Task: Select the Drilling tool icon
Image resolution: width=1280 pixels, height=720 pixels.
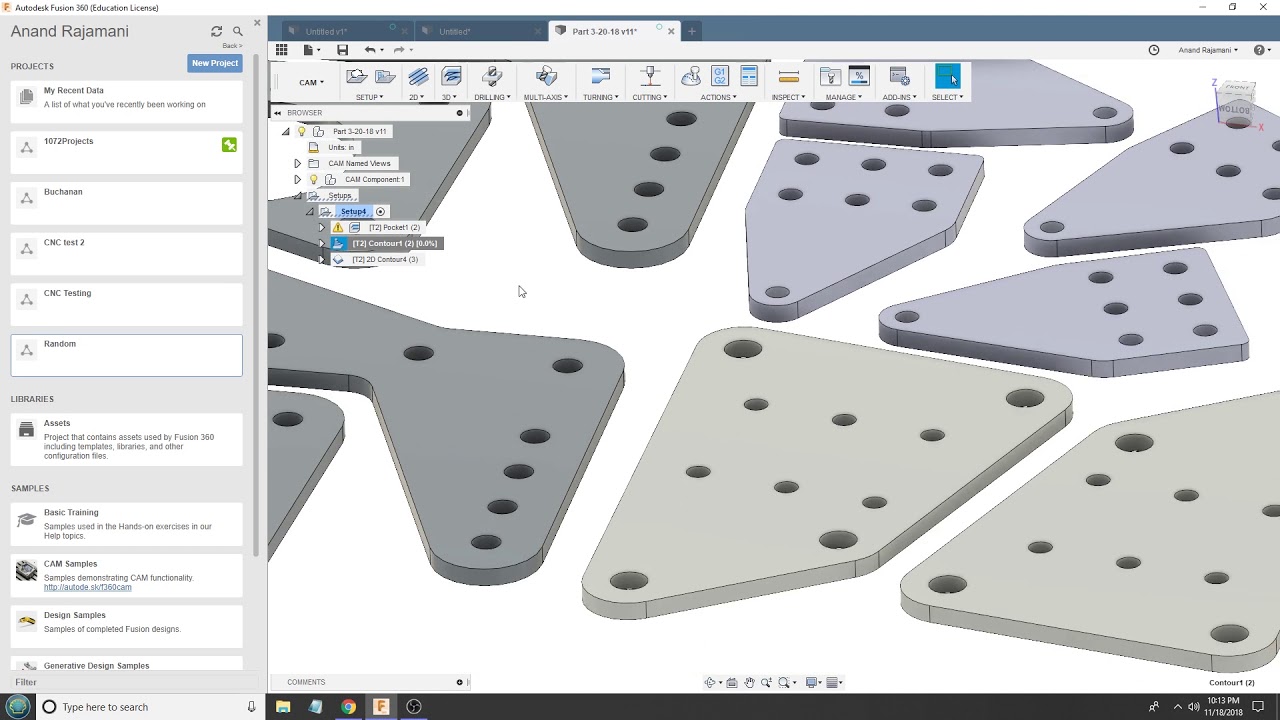Action: [x=491, y=77]
